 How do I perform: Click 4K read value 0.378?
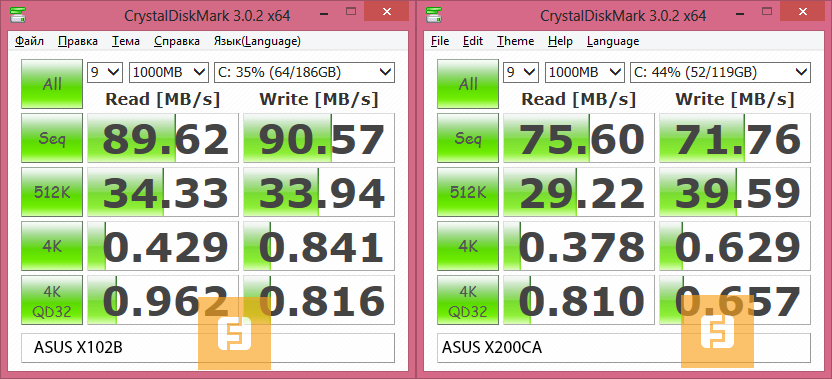click(579, 246)
